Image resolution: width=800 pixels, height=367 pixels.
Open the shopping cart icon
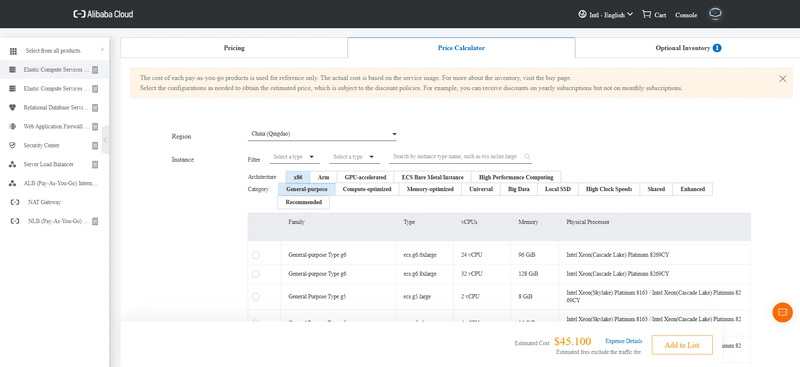point(646,14)
